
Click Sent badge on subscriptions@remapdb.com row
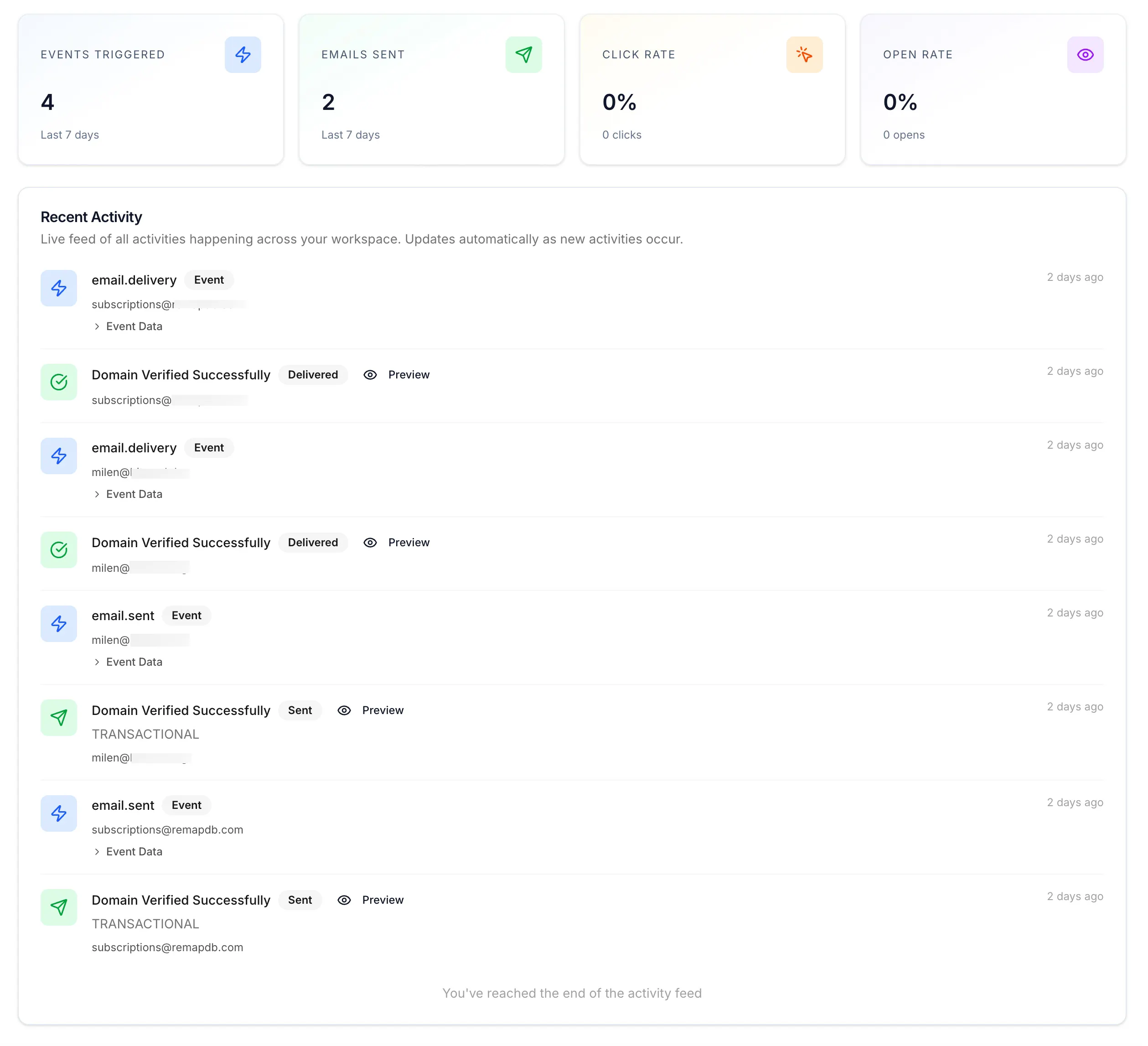[x=300, y=900]
